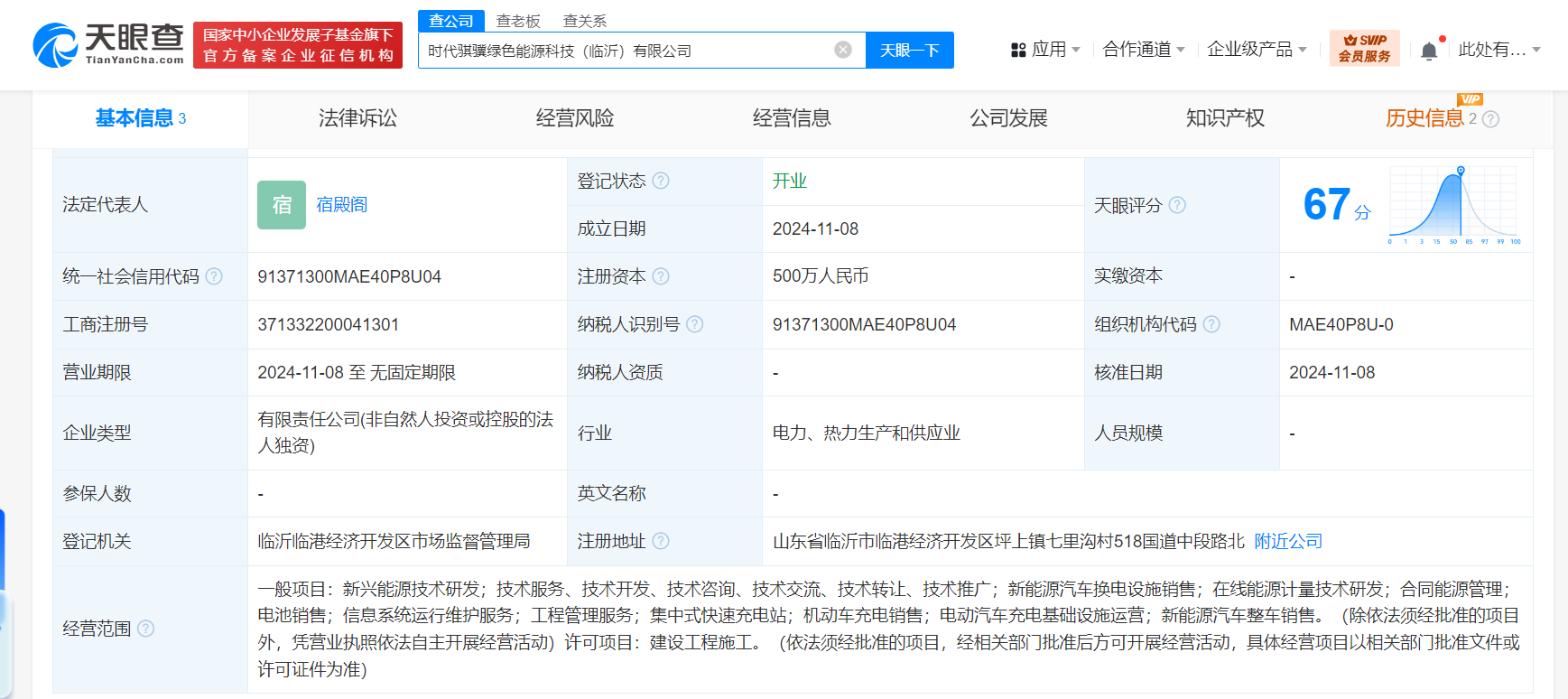Switch to the 法律诉讼 tab
This screenshot has width=1568, height=699.
coord(357,118)
